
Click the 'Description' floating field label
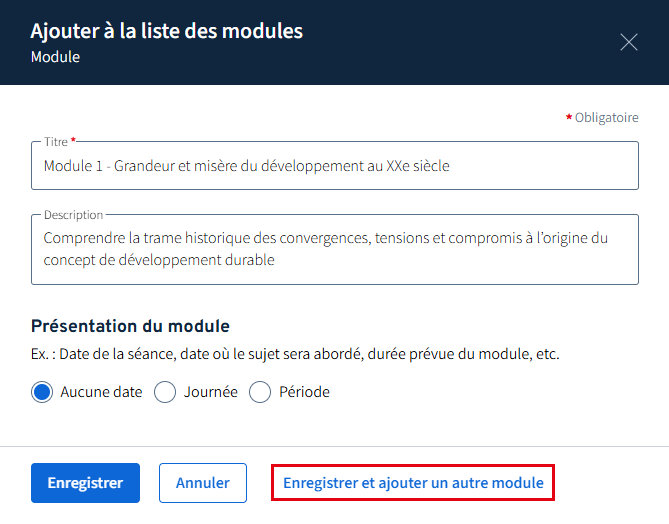coord(73,215)
